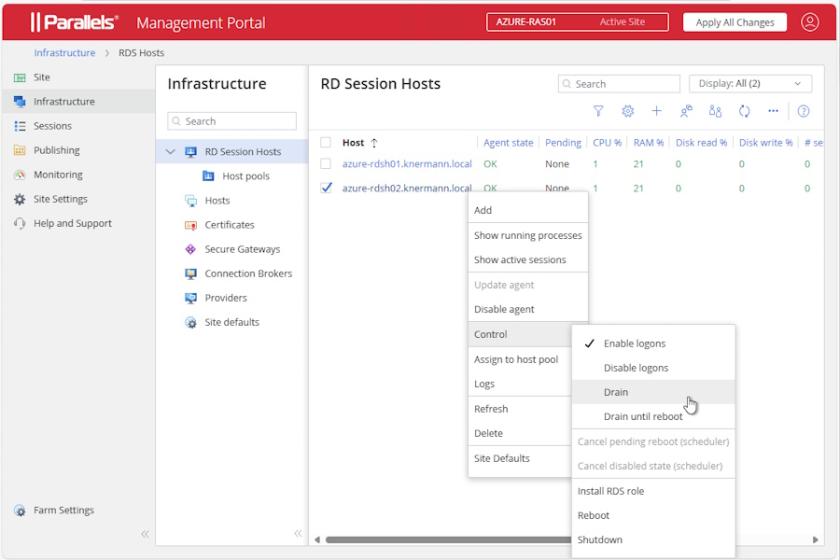The width and height of the screenshot is (840, 560).
Task: Click the Monitoring gauge icon
Action: pyautogui.click(x=19, y=175)
